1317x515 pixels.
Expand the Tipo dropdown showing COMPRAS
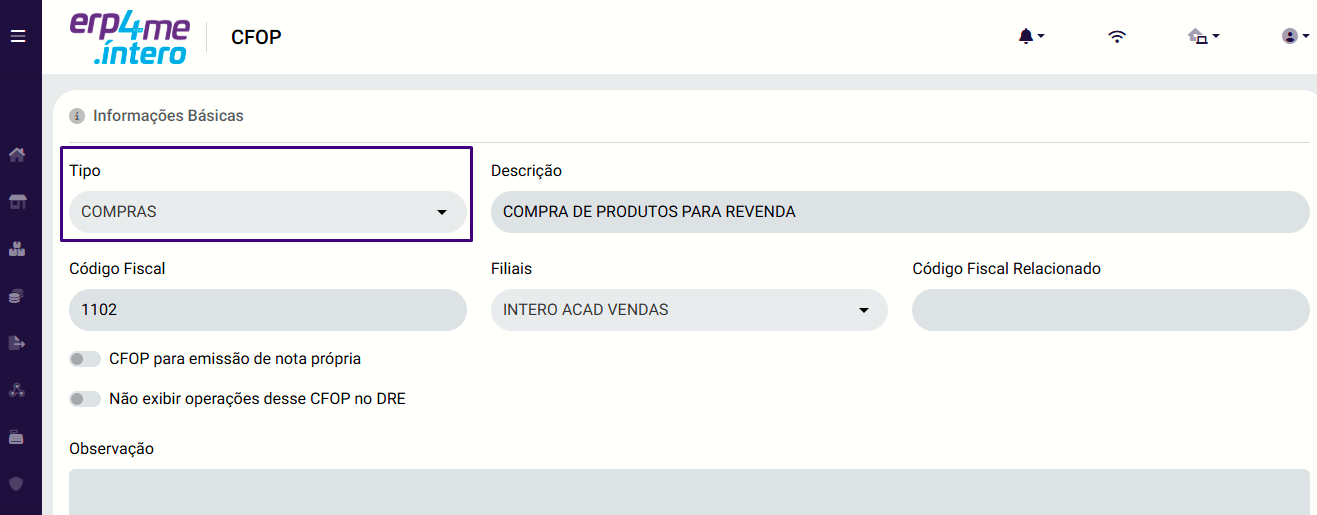pos(268,212)
